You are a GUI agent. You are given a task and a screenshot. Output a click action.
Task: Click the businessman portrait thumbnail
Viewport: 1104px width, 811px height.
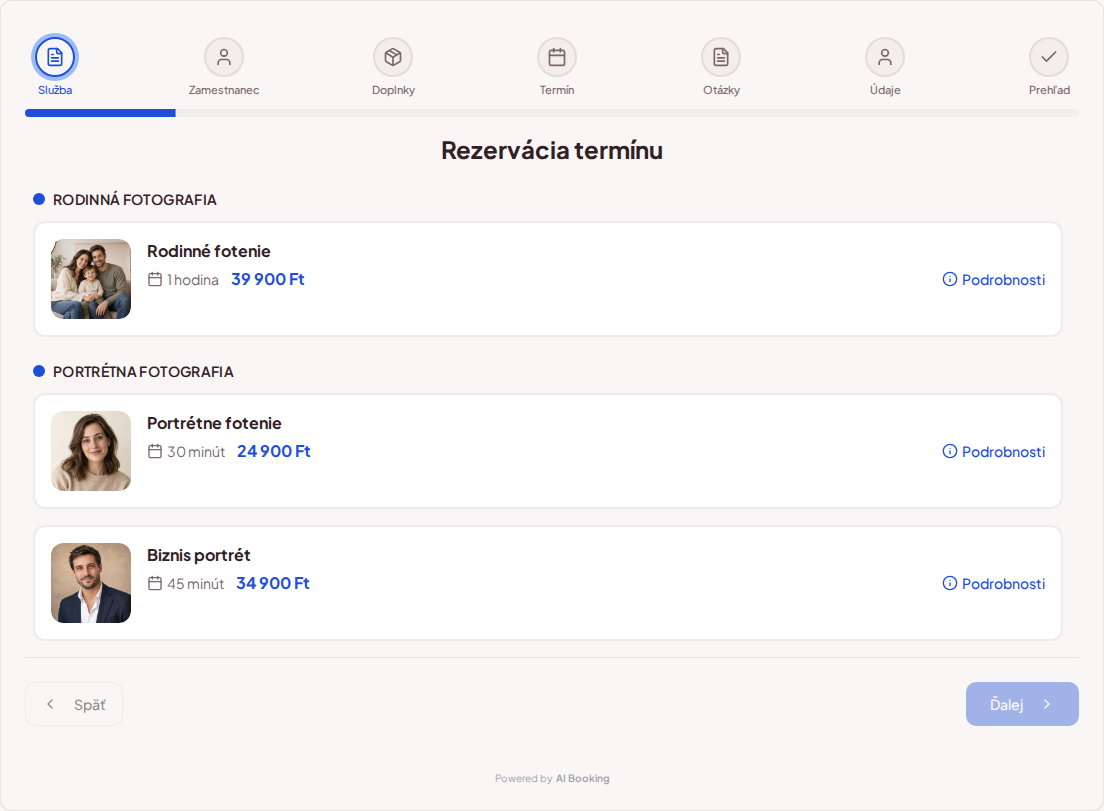click(x=91, y=583)
